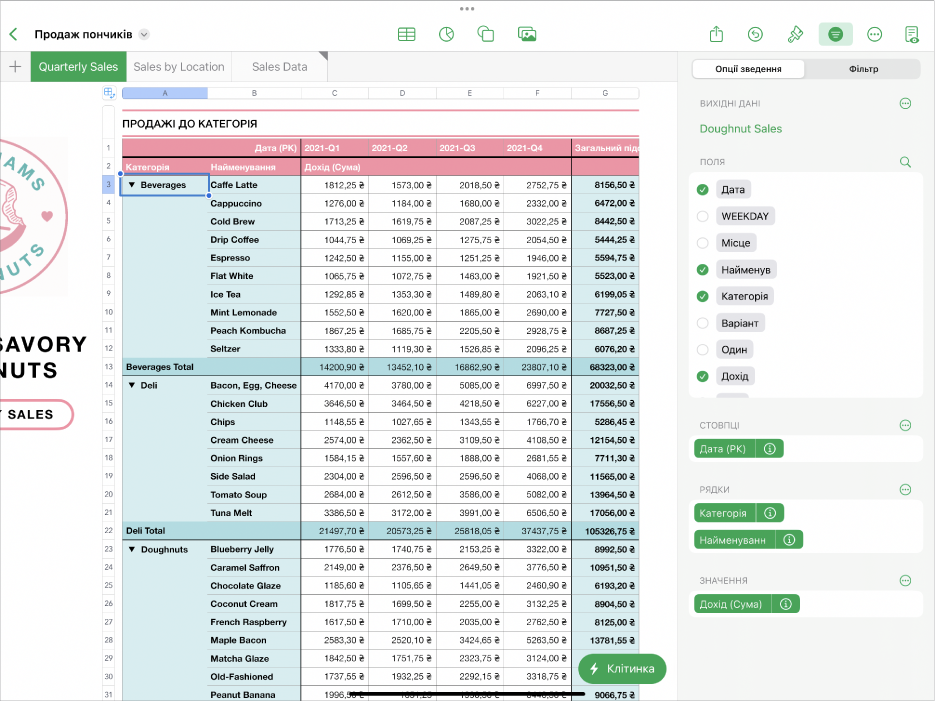Tap the media insert icon
The width and height of the screenshot is (935, 702).
(x=527, y=34)
